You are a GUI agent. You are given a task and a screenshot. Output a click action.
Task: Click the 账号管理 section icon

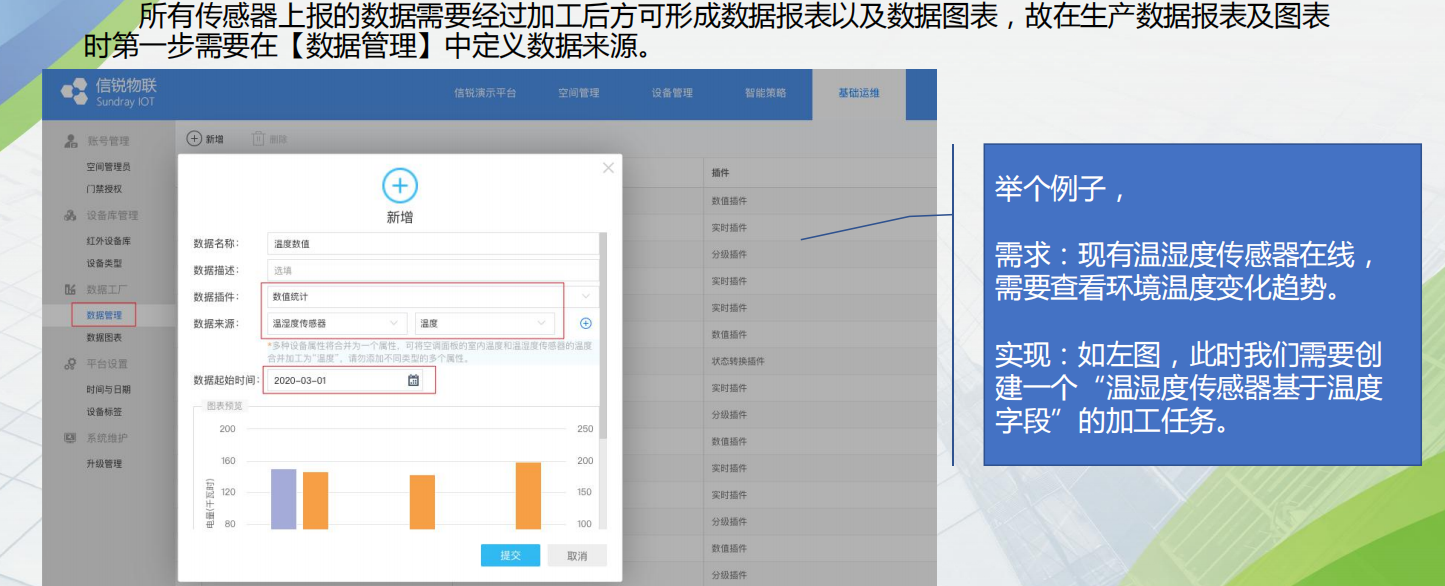coord(70,141)
